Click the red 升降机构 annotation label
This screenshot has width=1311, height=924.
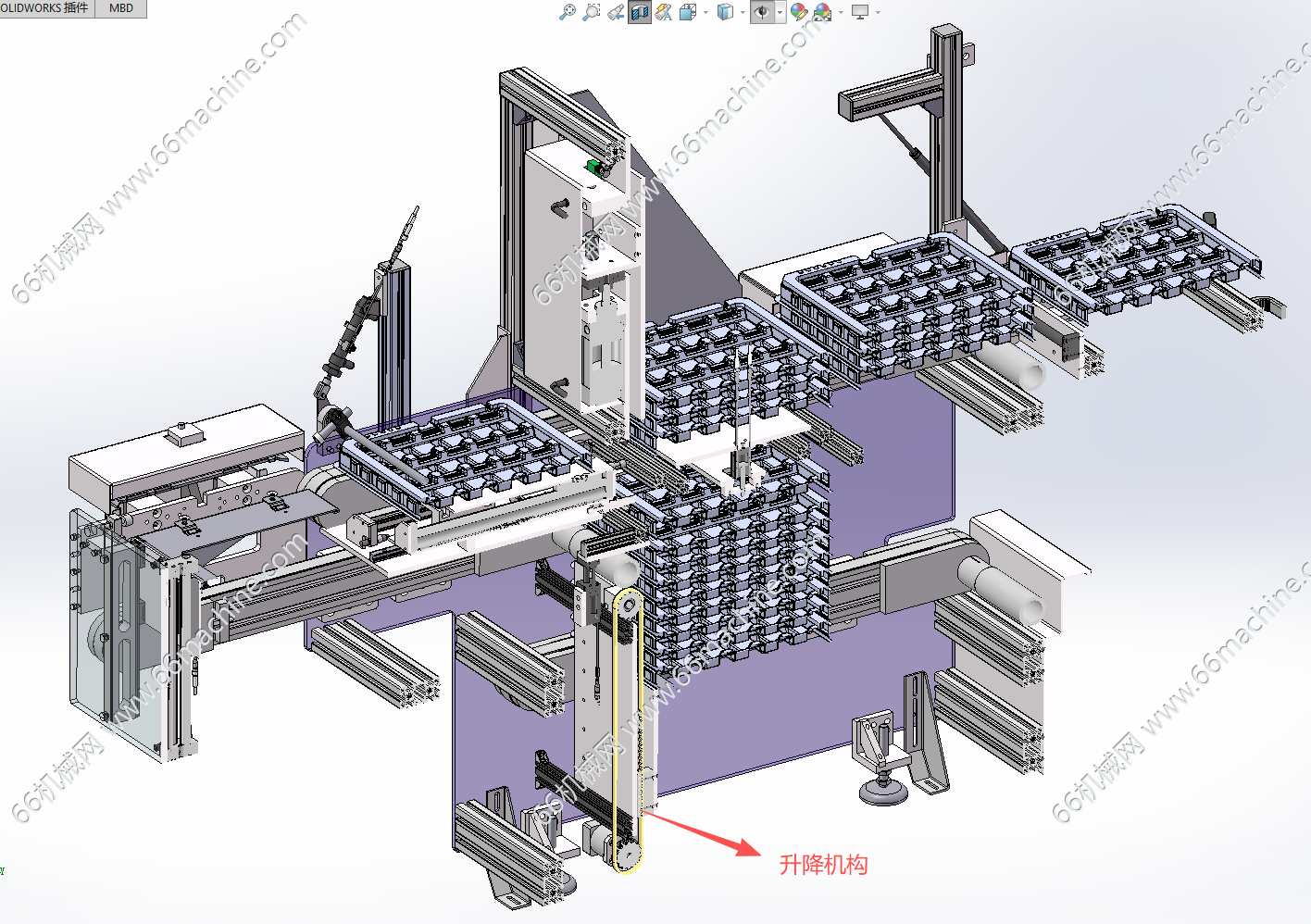coord(823,865)
